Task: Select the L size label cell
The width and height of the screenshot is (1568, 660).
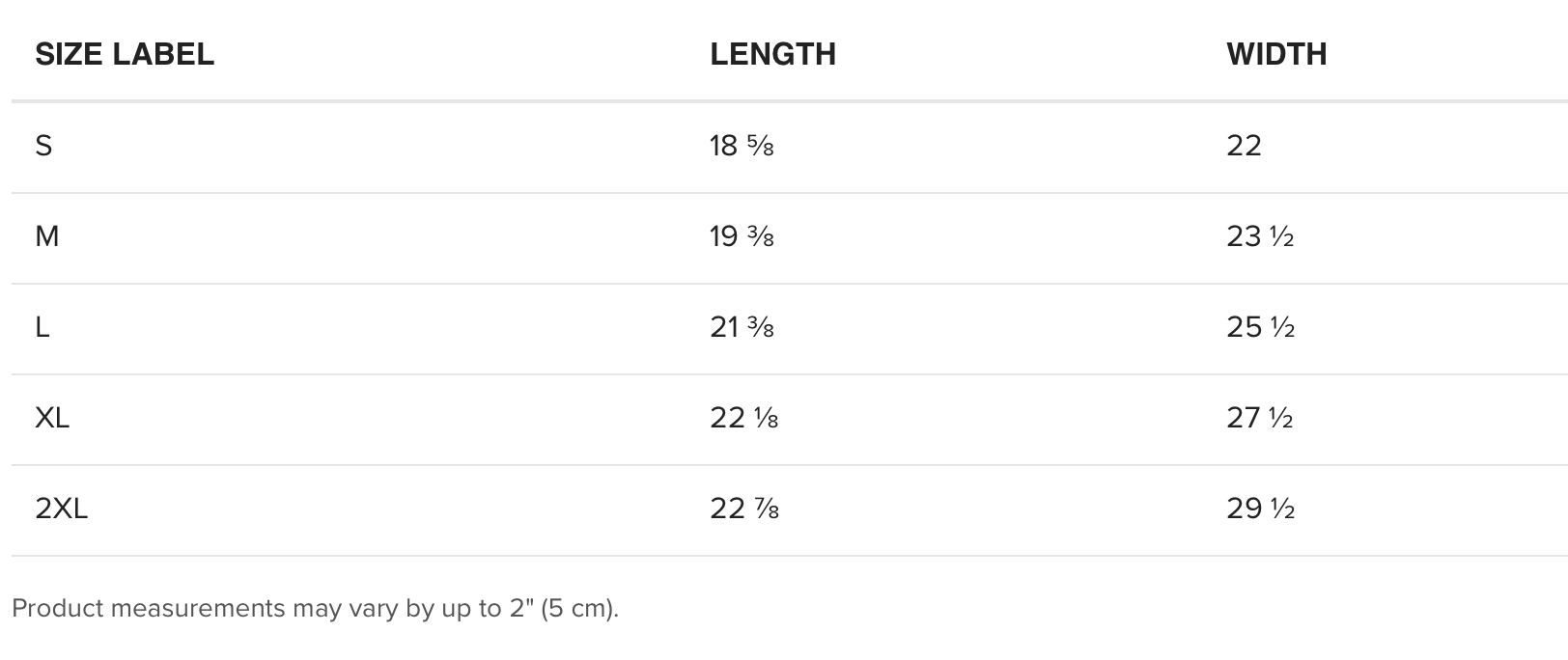Action: coord(42,327)
